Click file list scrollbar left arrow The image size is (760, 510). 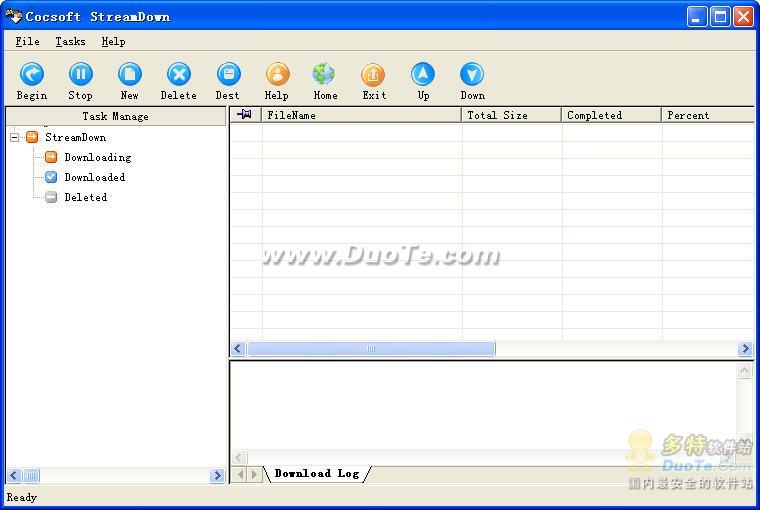238,348
